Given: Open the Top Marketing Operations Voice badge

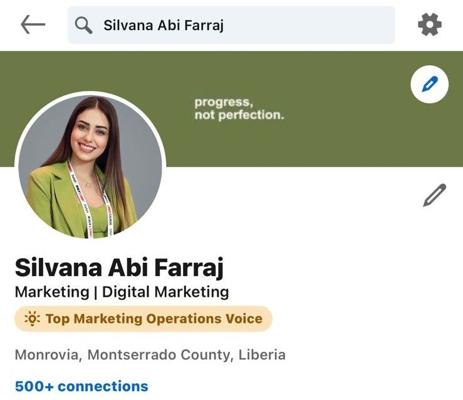Looking at the screenshot, I should coord(143,319).
